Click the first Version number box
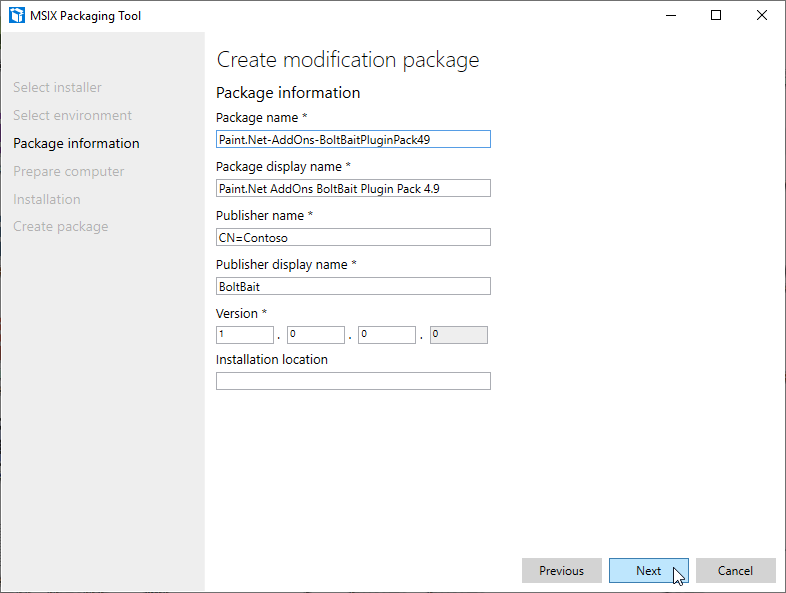Screen dimensions: 786x593 click(x=245, y=335)
